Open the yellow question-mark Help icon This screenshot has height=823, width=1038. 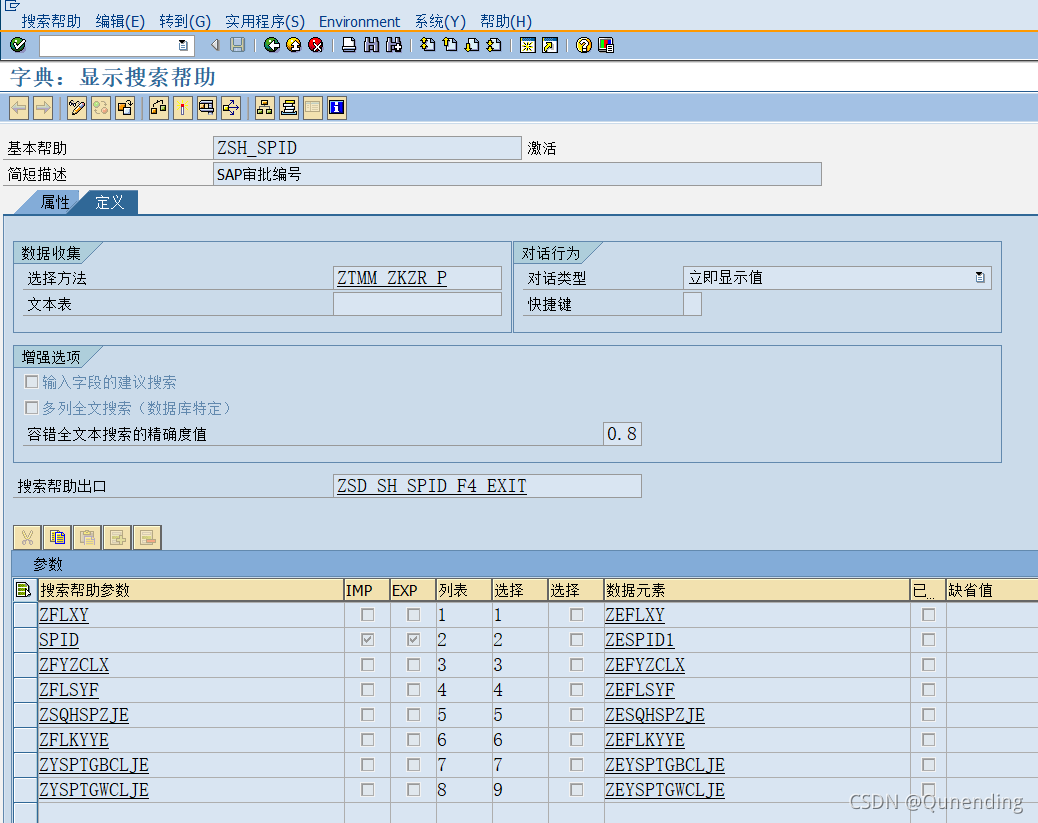pyautogui.click(x=583, y=45)
